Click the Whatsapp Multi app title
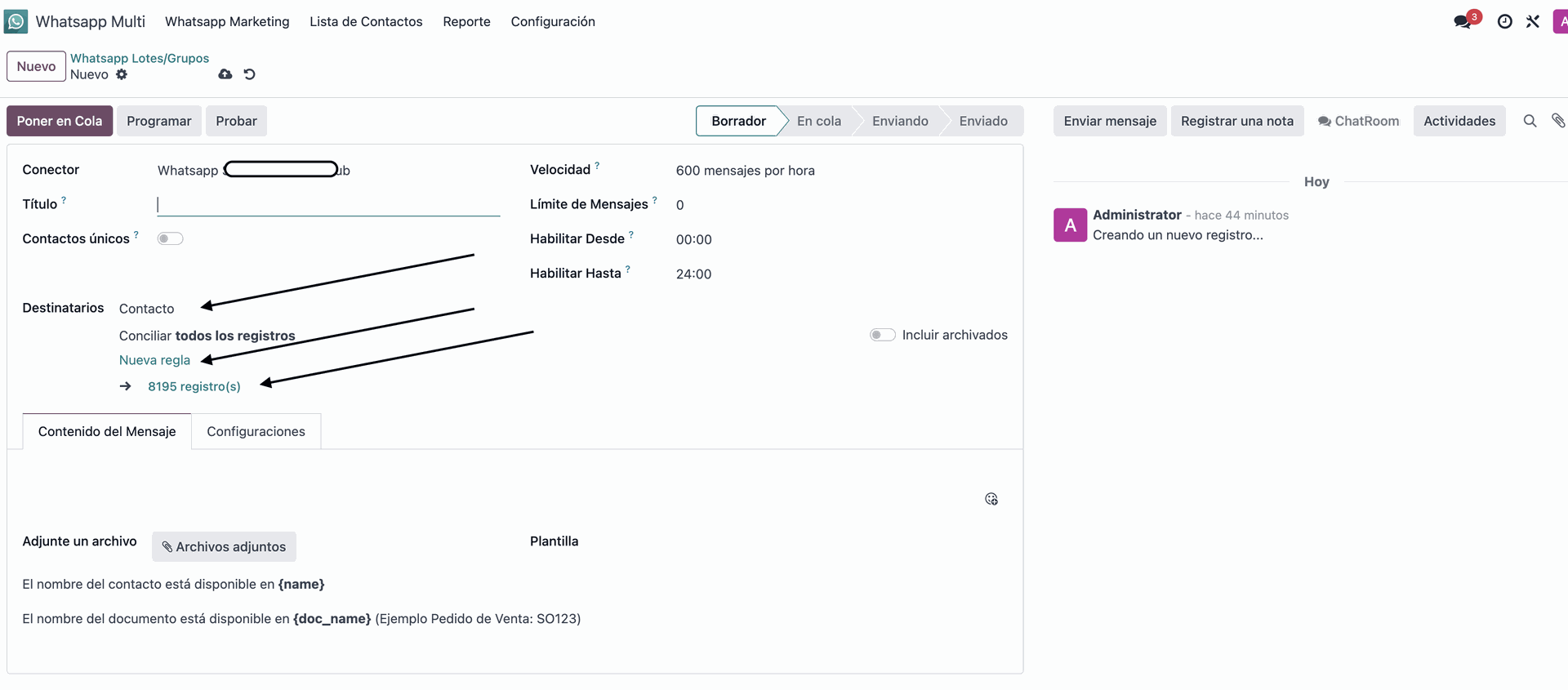 91,21
